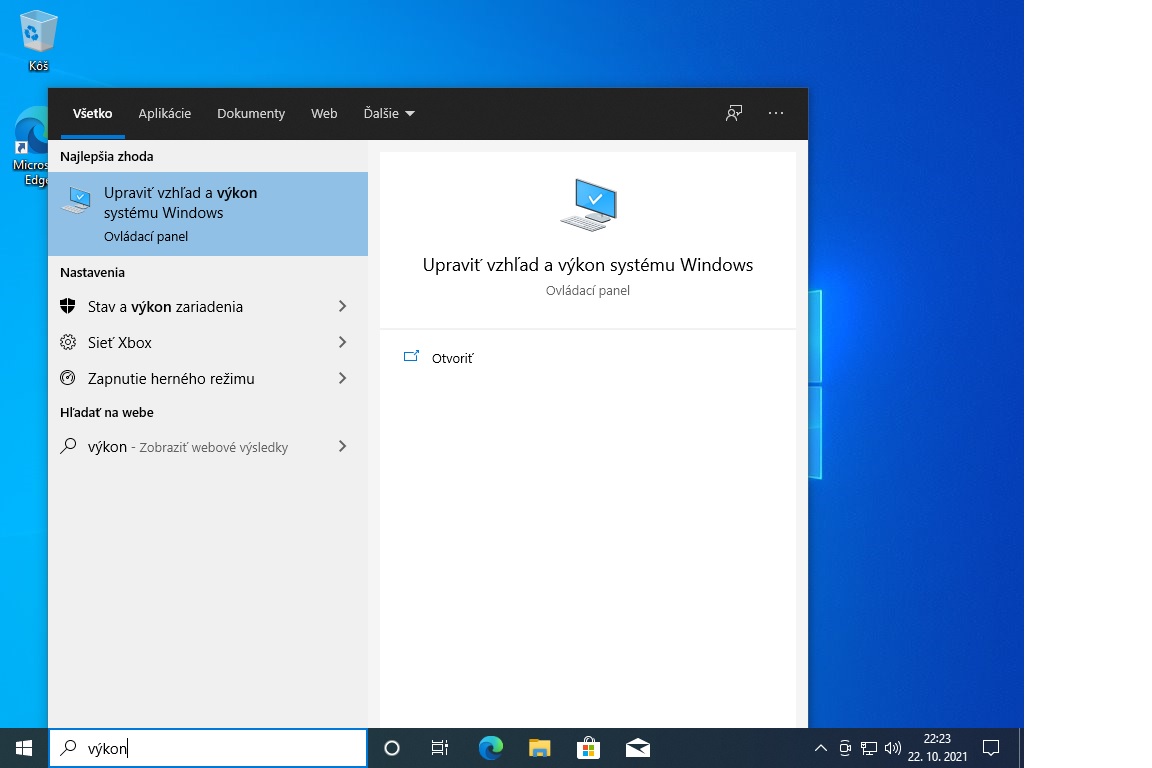The height and width of the screenshot is (768, 1152).
Task: Launch Microsoft Edge from the taskbar
Action: 490,748
